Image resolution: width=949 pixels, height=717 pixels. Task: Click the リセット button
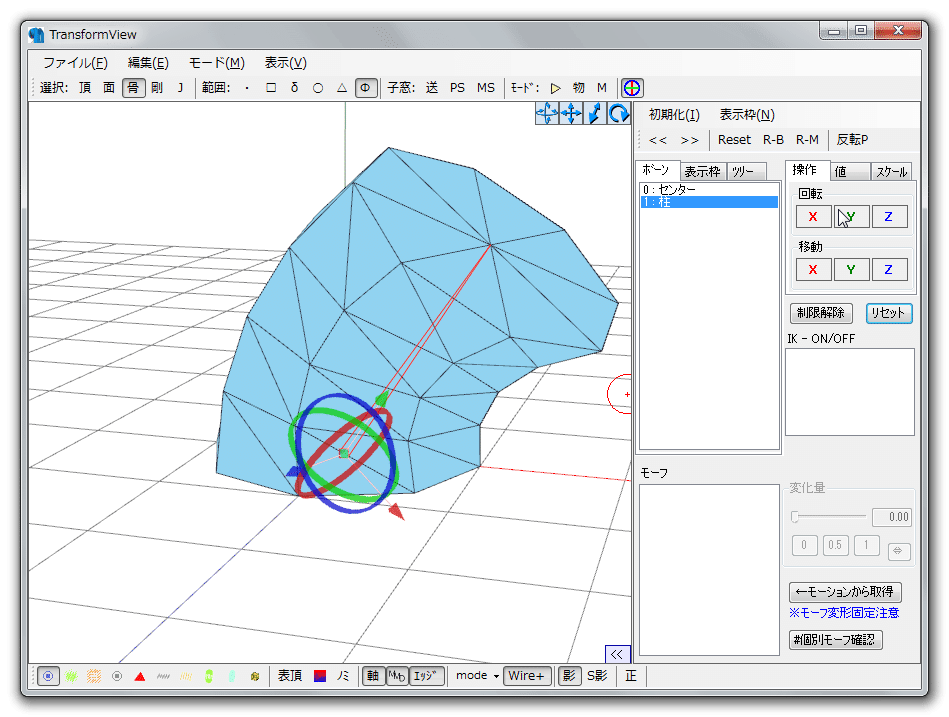point(888,313)
